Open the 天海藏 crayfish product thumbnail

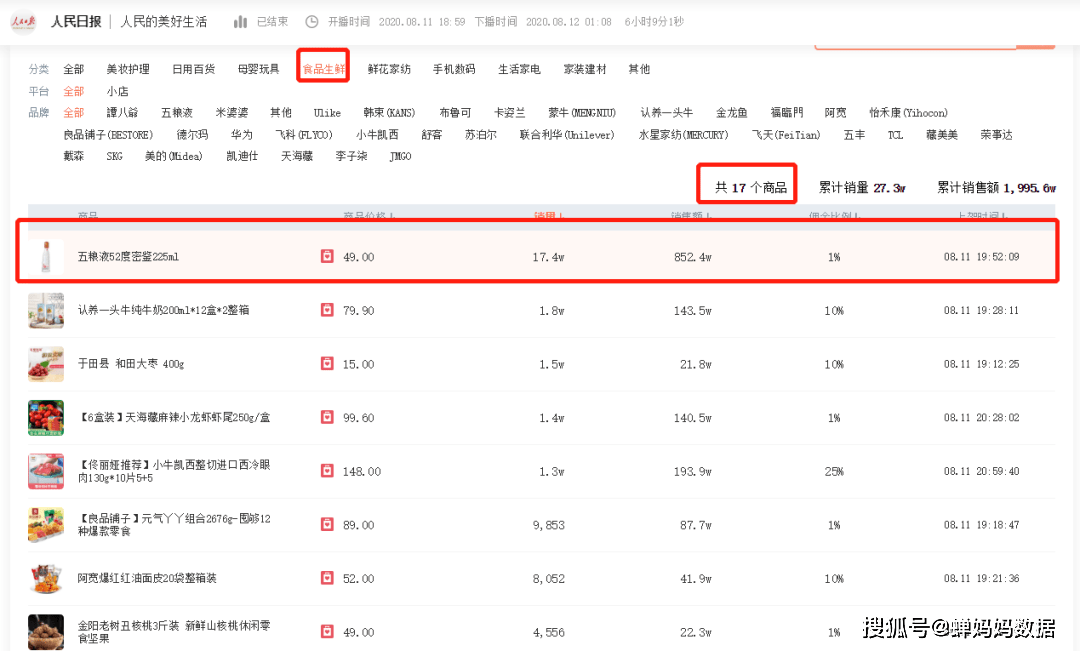(x=46, y=418)
